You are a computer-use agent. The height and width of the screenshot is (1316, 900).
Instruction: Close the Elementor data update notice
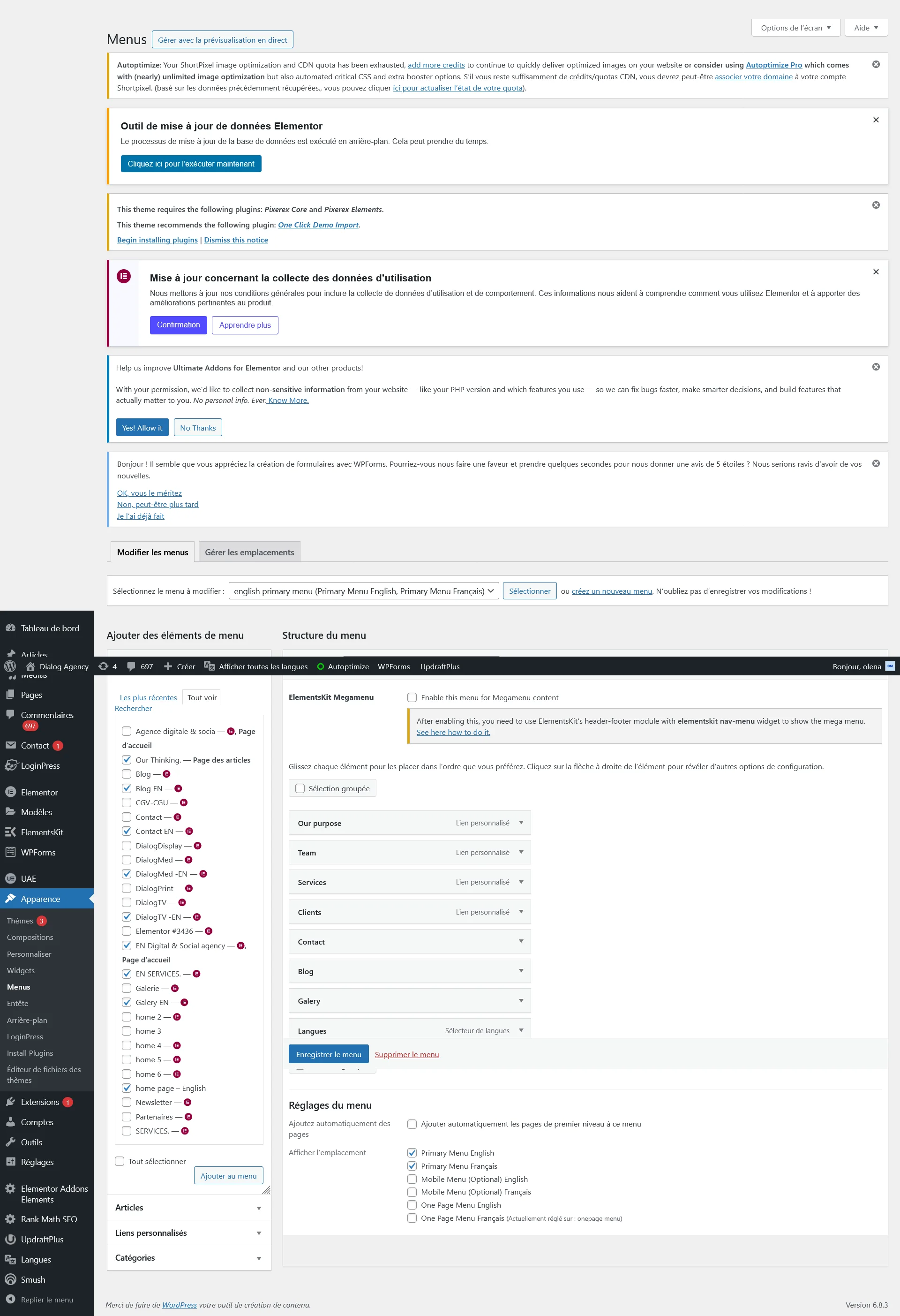click(876, 120)
